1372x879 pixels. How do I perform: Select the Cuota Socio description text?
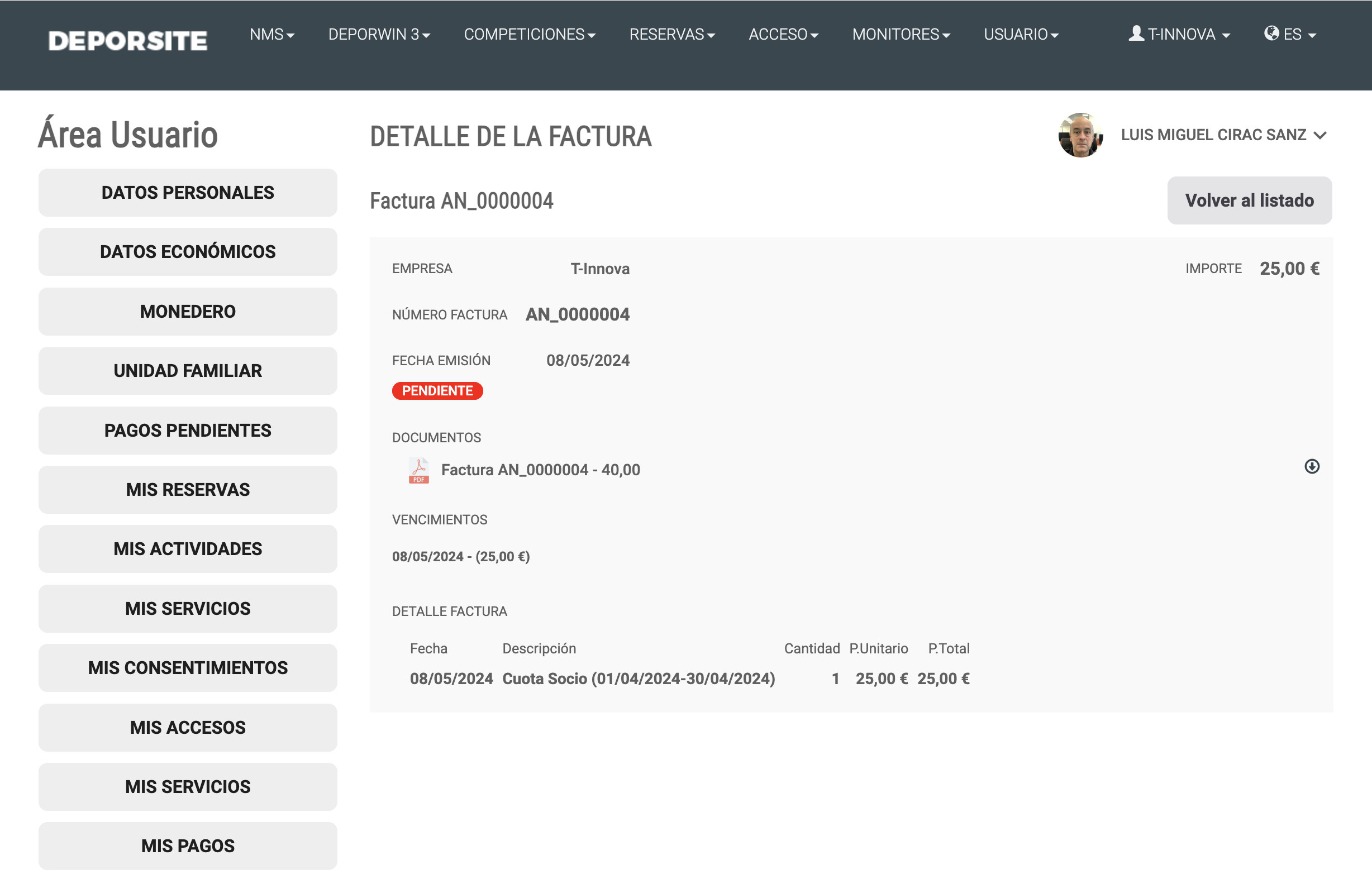coord(639,679)
